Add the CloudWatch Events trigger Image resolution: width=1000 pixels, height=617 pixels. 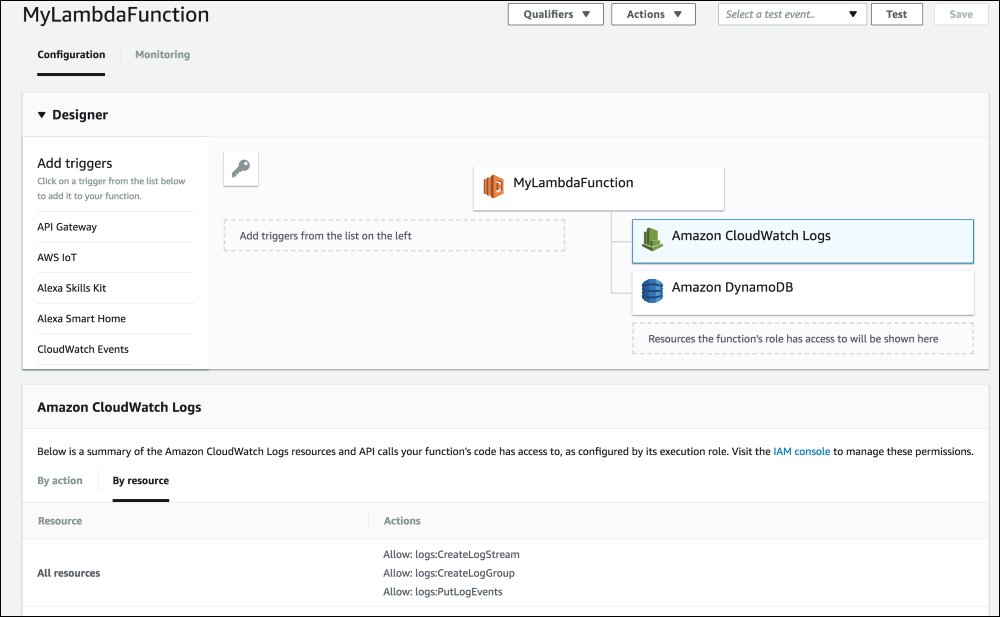82,349
